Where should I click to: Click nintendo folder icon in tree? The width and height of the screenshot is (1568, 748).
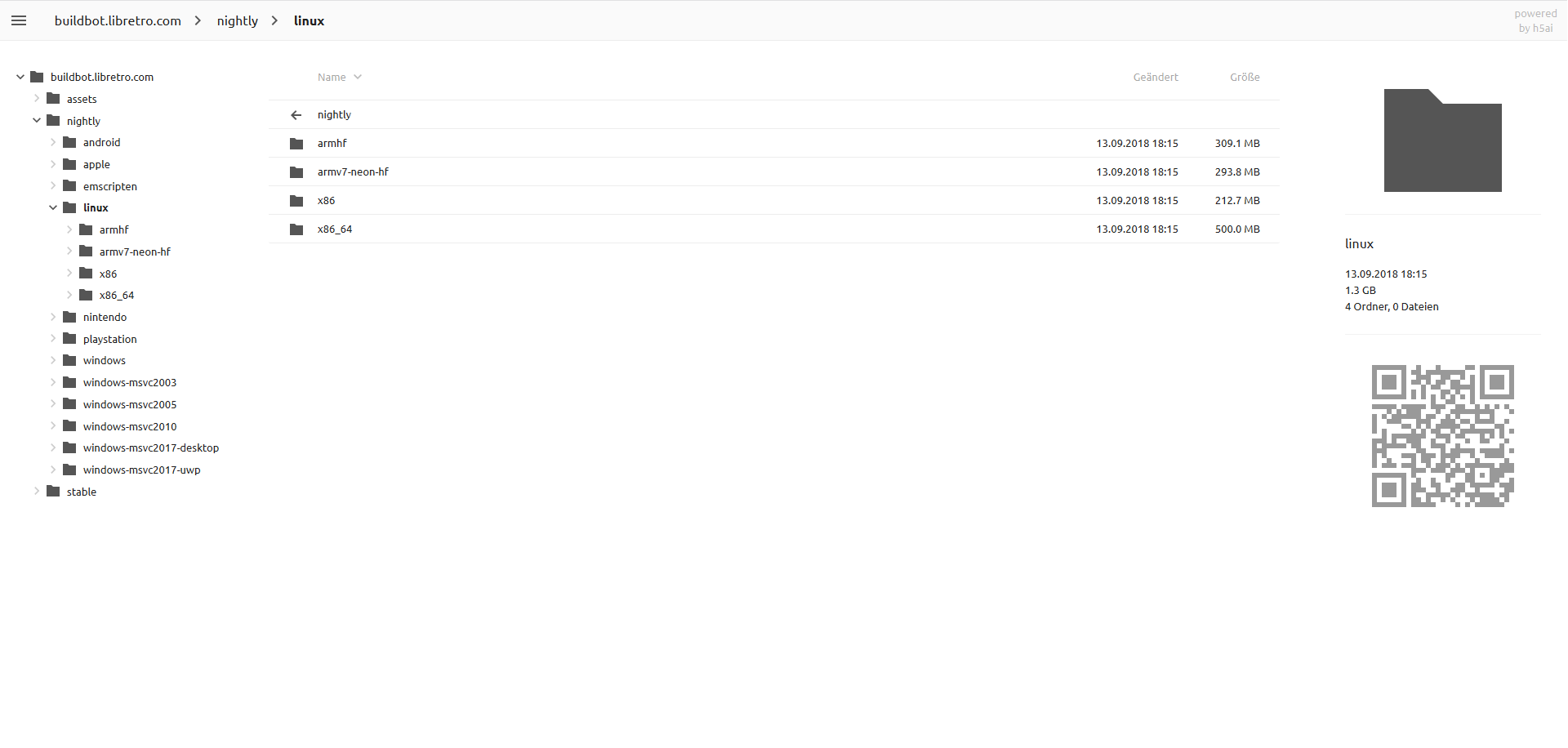(x=69, y=317)
